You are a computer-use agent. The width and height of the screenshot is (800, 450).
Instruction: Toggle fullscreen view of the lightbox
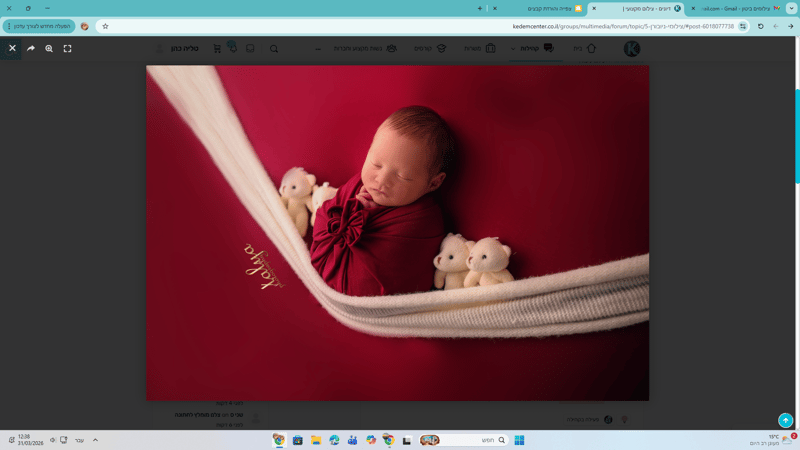coord(67,48)
